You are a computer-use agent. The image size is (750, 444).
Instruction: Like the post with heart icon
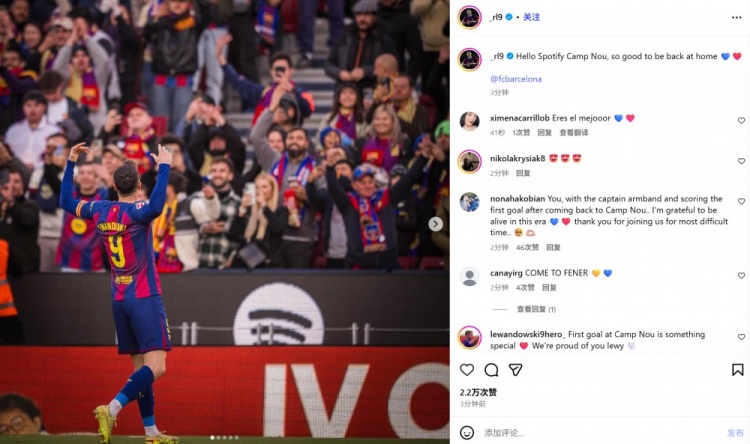pyautogui.click(x=467, y=369)
